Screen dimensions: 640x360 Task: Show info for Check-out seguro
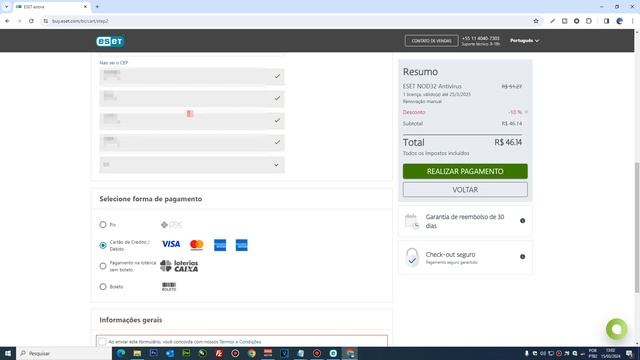(x=522, y=257)
